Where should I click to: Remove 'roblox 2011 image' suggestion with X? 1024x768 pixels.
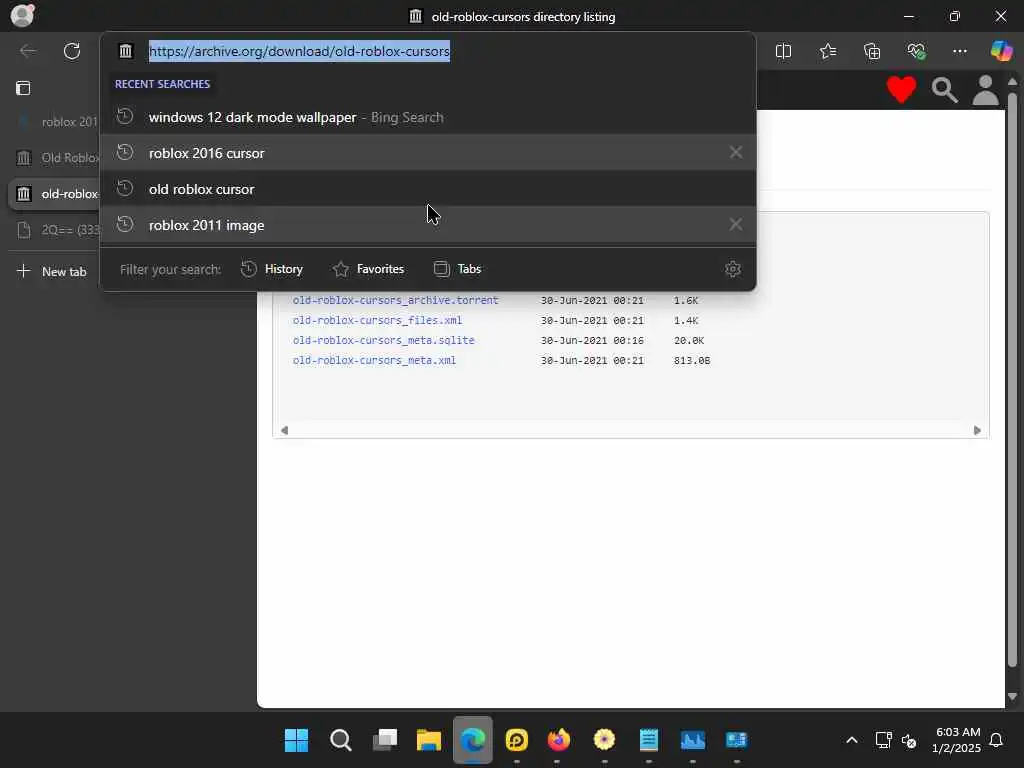click(x=736, y=224)
